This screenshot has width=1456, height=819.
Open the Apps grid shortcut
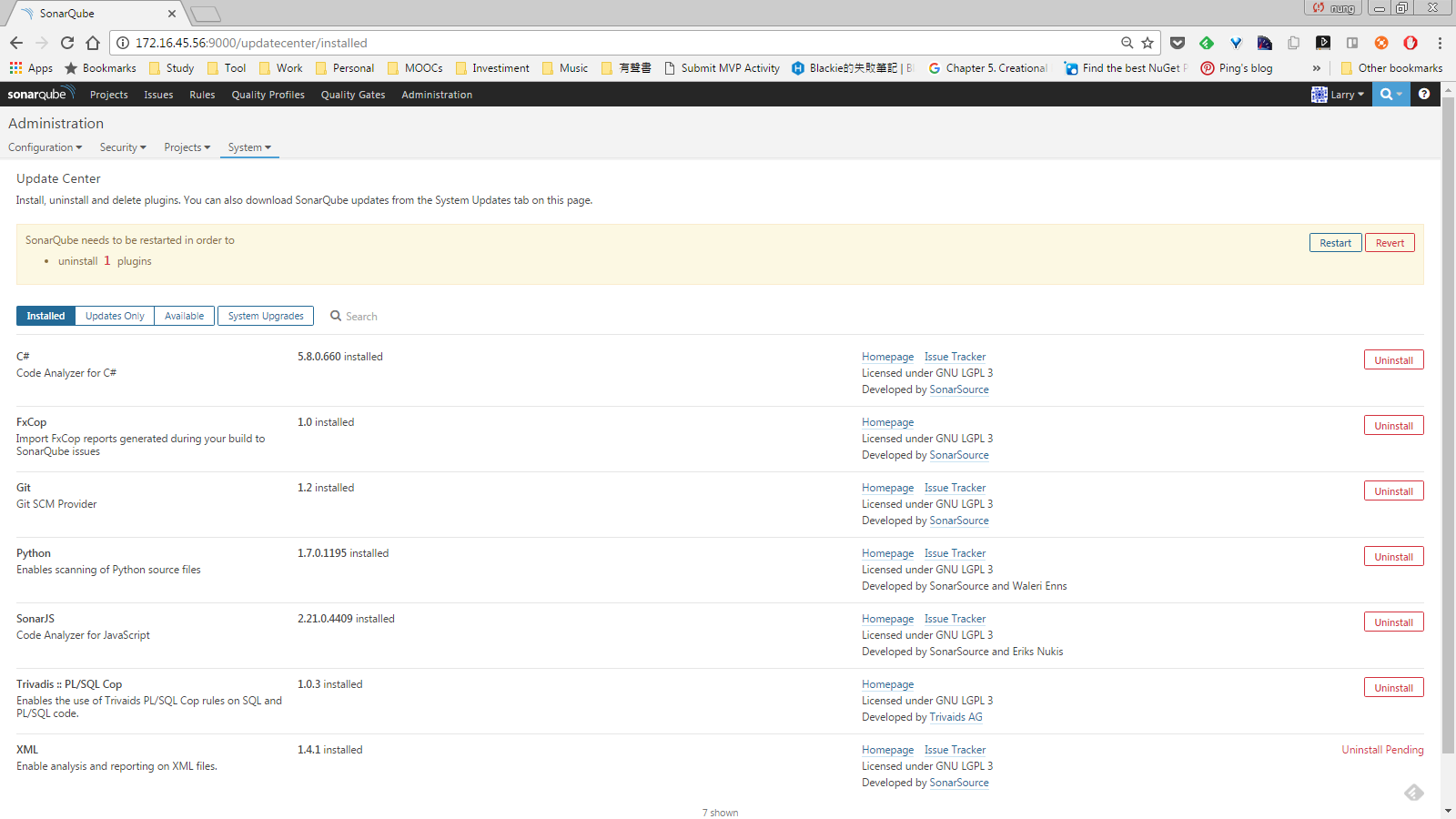(31, 68)
